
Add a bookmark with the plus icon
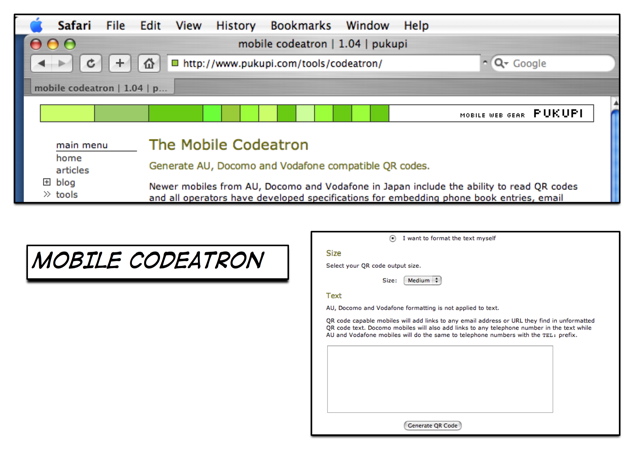(x=120, y=63)
